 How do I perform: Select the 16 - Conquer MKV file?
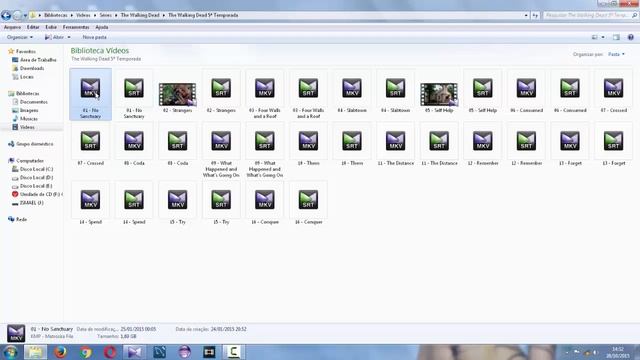click(264, 204)
